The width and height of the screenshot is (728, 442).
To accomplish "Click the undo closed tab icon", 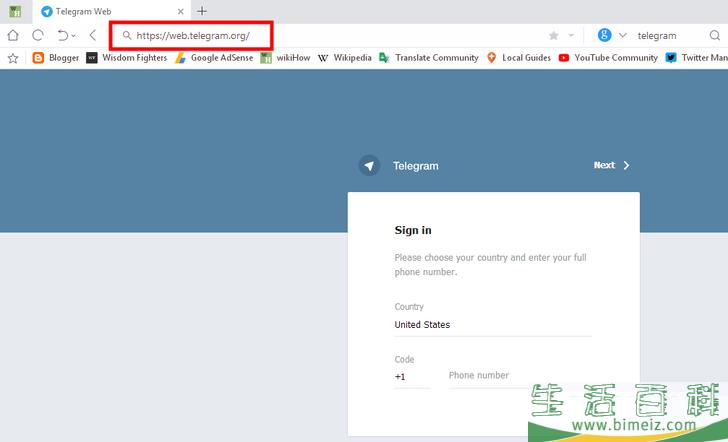I will (x=63, y=35).
